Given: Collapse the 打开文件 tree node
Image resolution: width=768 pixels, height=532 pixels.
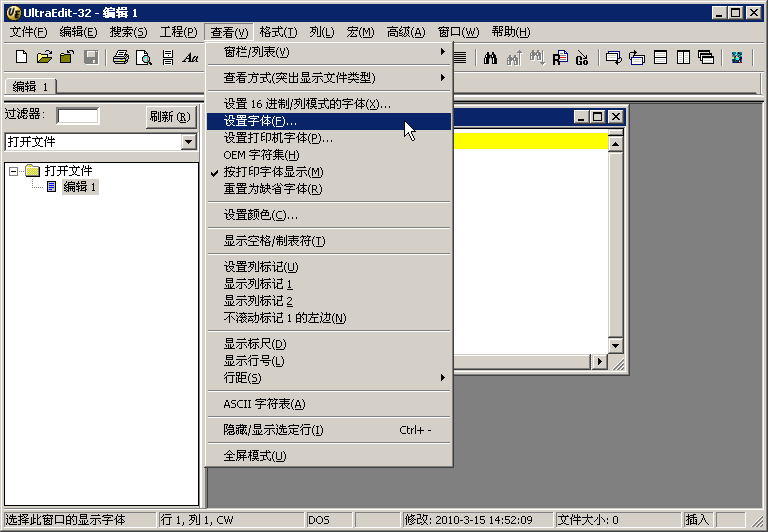Looking at the screenshot, I should point(13,171).
